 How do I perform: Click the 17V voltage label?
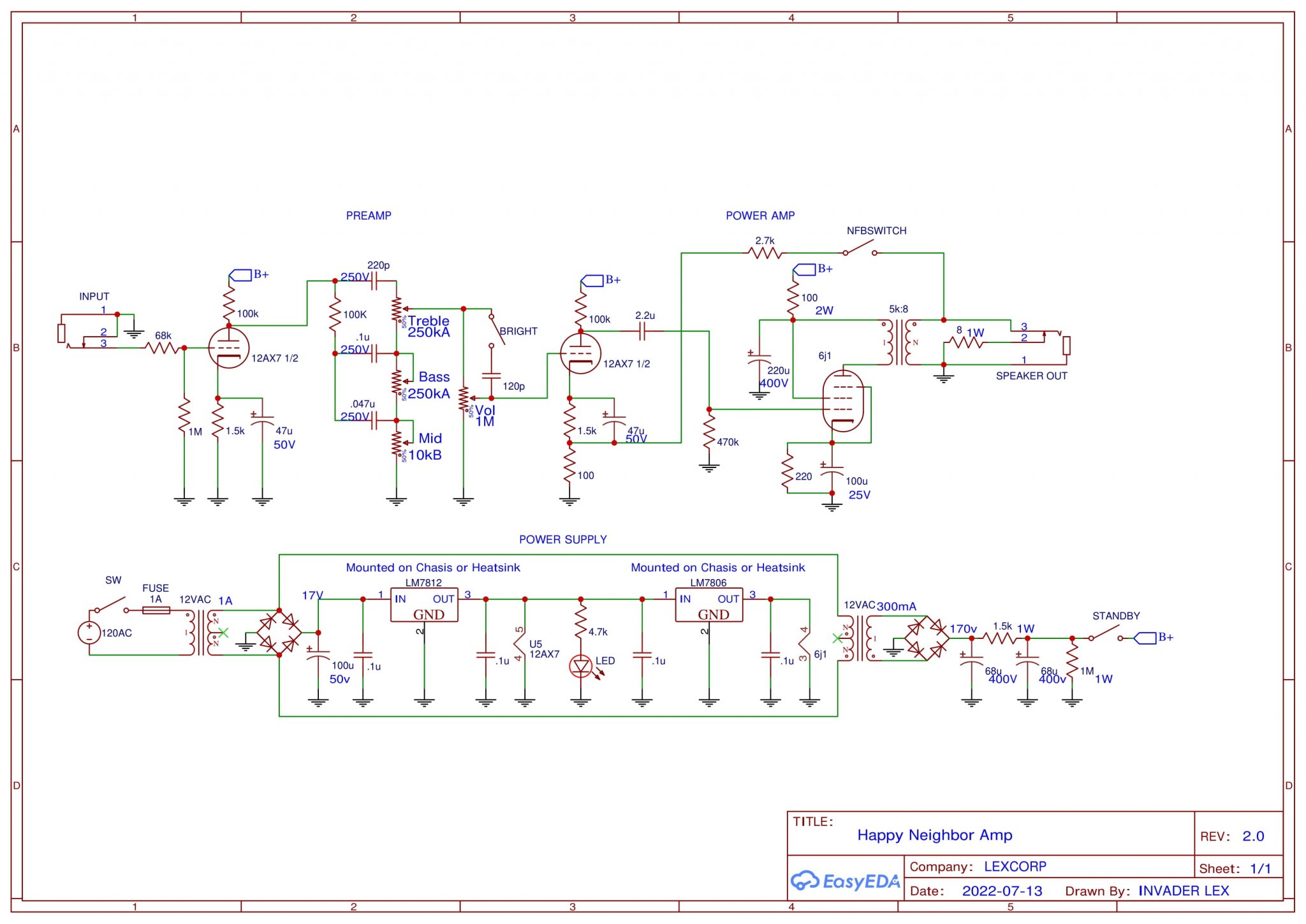[312, 595]
